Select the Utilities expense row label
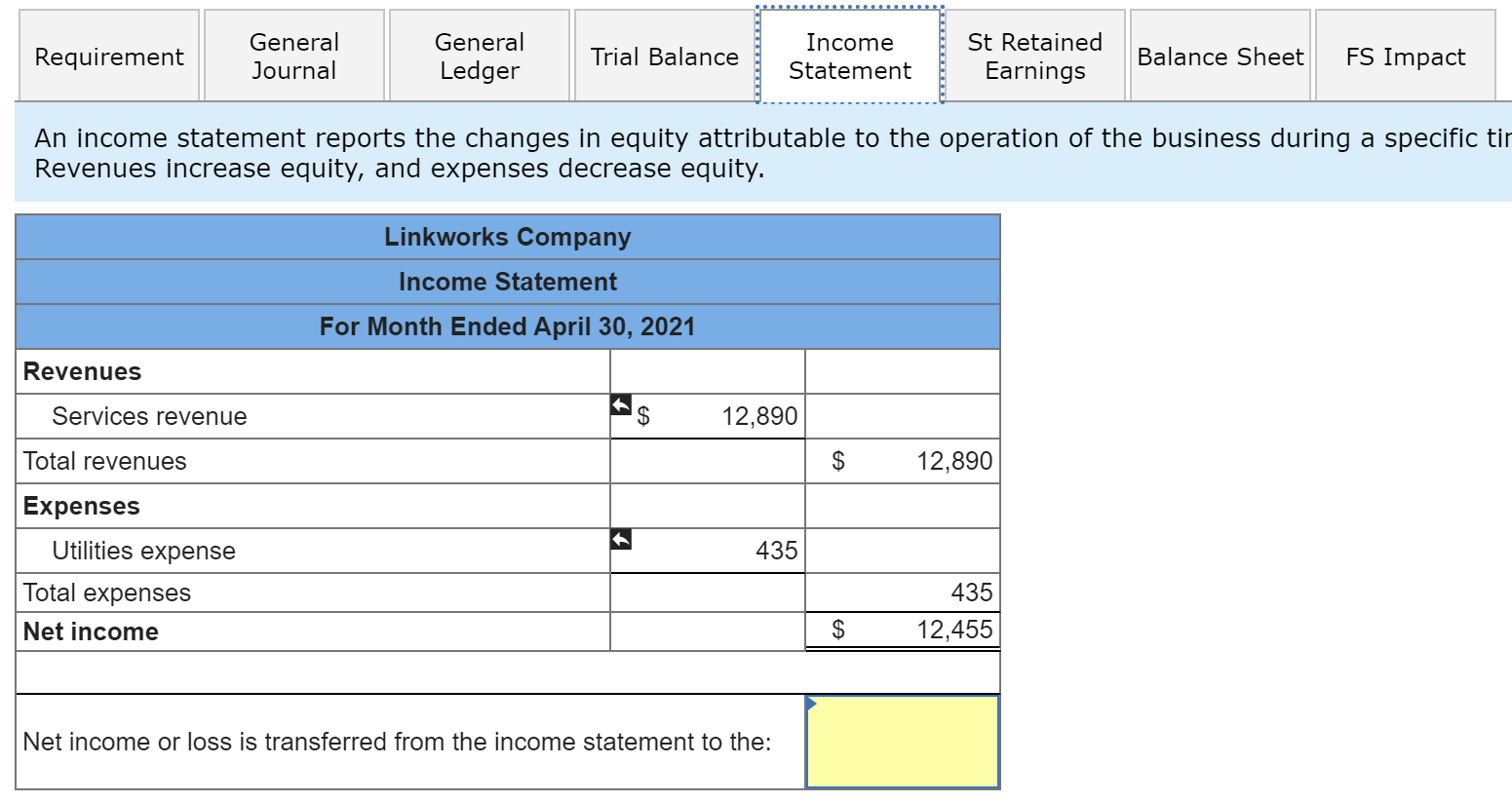 (143, 551)
